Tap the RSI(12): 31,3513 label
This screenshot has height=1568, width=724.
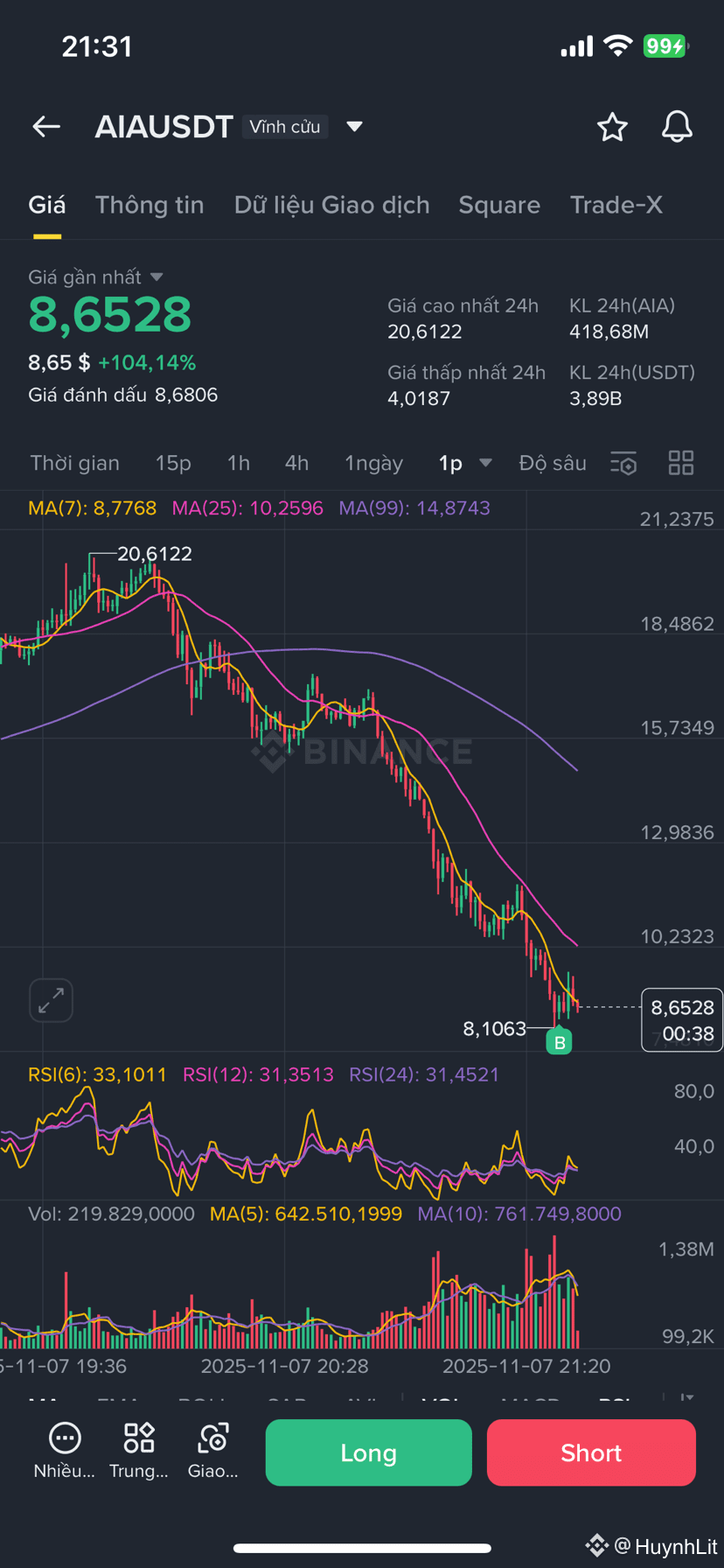tap(258, 1074)
